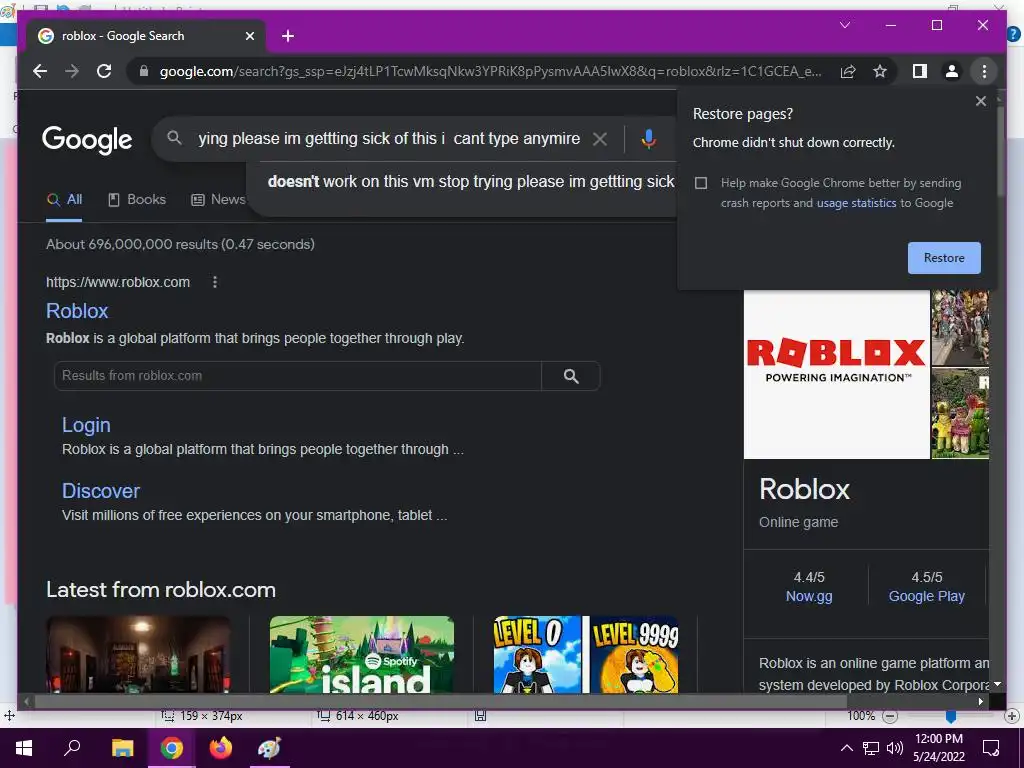The height and width of the screenshot is (768, 1024).
Task: Open site info via the padlock icon
Action: point(144,71)
